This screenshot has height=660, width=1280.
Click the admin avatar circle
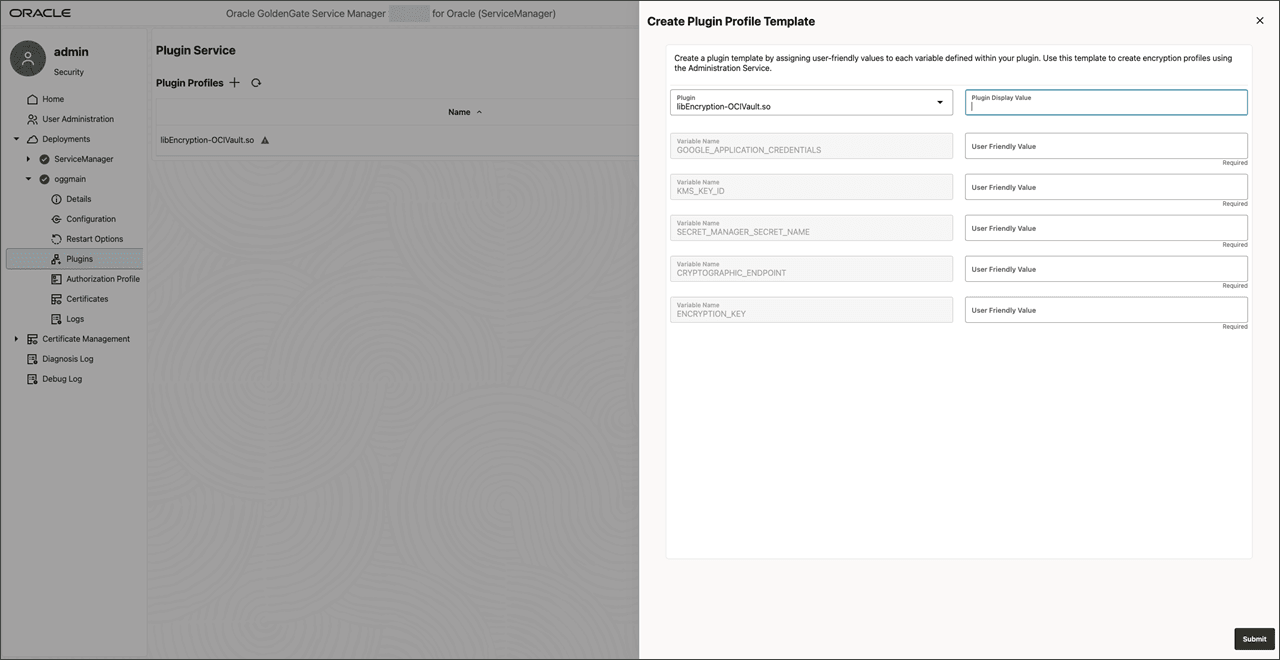click(x=27, y=59)
